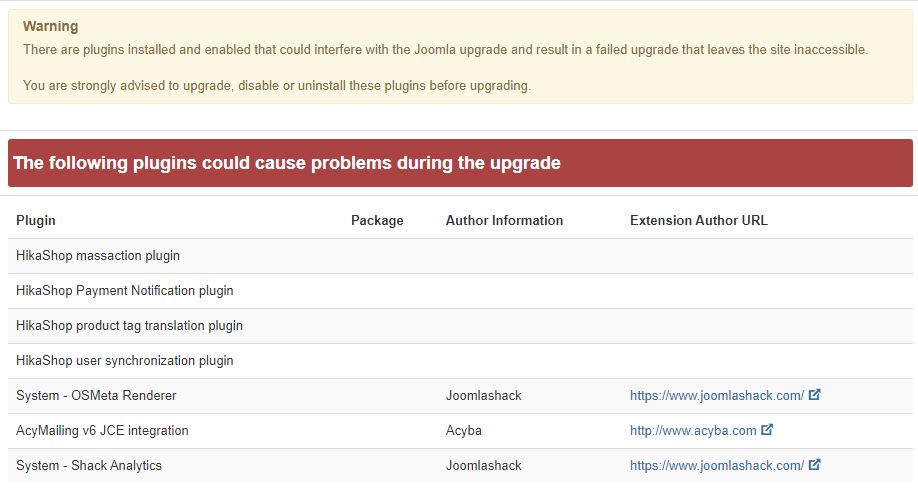The image size is (918, 496).
Task: Select the HikaShop massaction plugin row
Action: pyautogui.click(x=98, y=256)
